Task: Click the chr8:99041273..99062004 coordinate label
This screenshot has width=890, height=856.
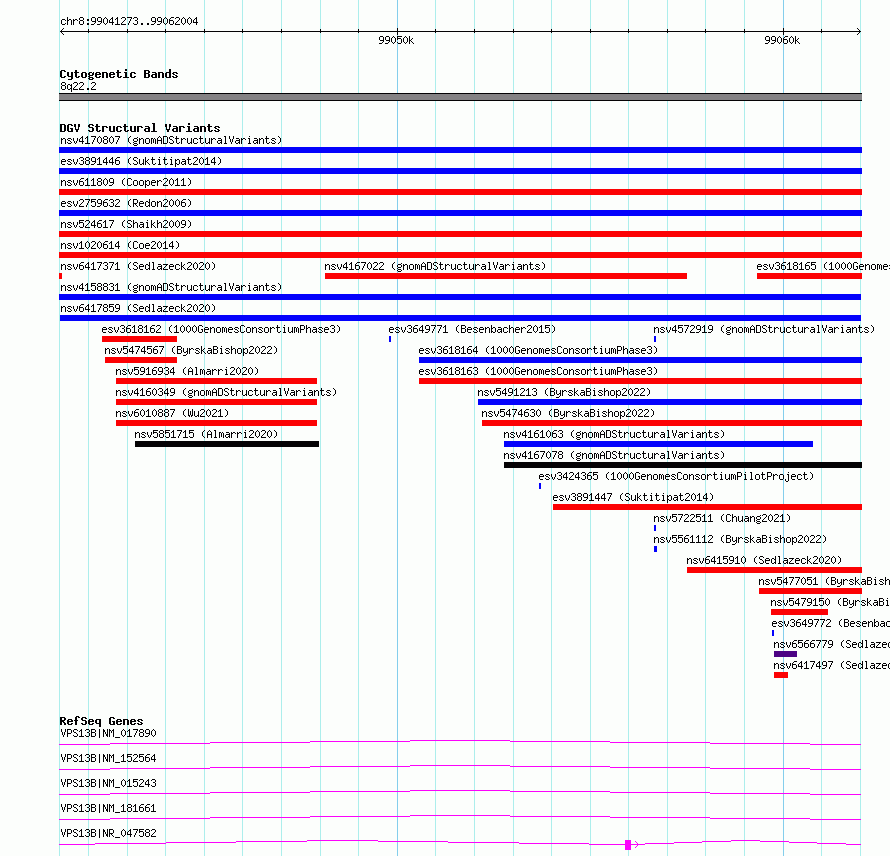Action: pos(129,21)
